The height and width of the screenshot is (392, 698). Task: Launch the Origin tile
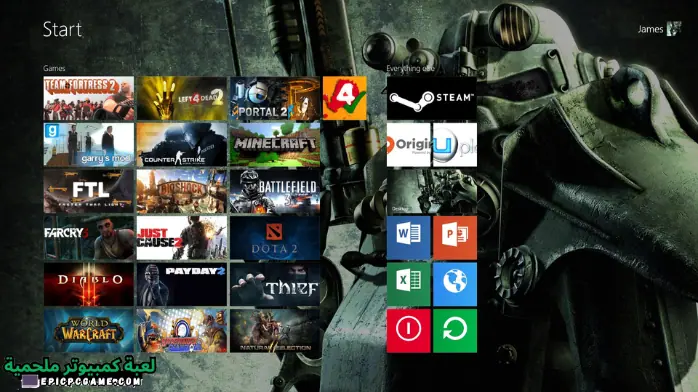coord(409,145)
